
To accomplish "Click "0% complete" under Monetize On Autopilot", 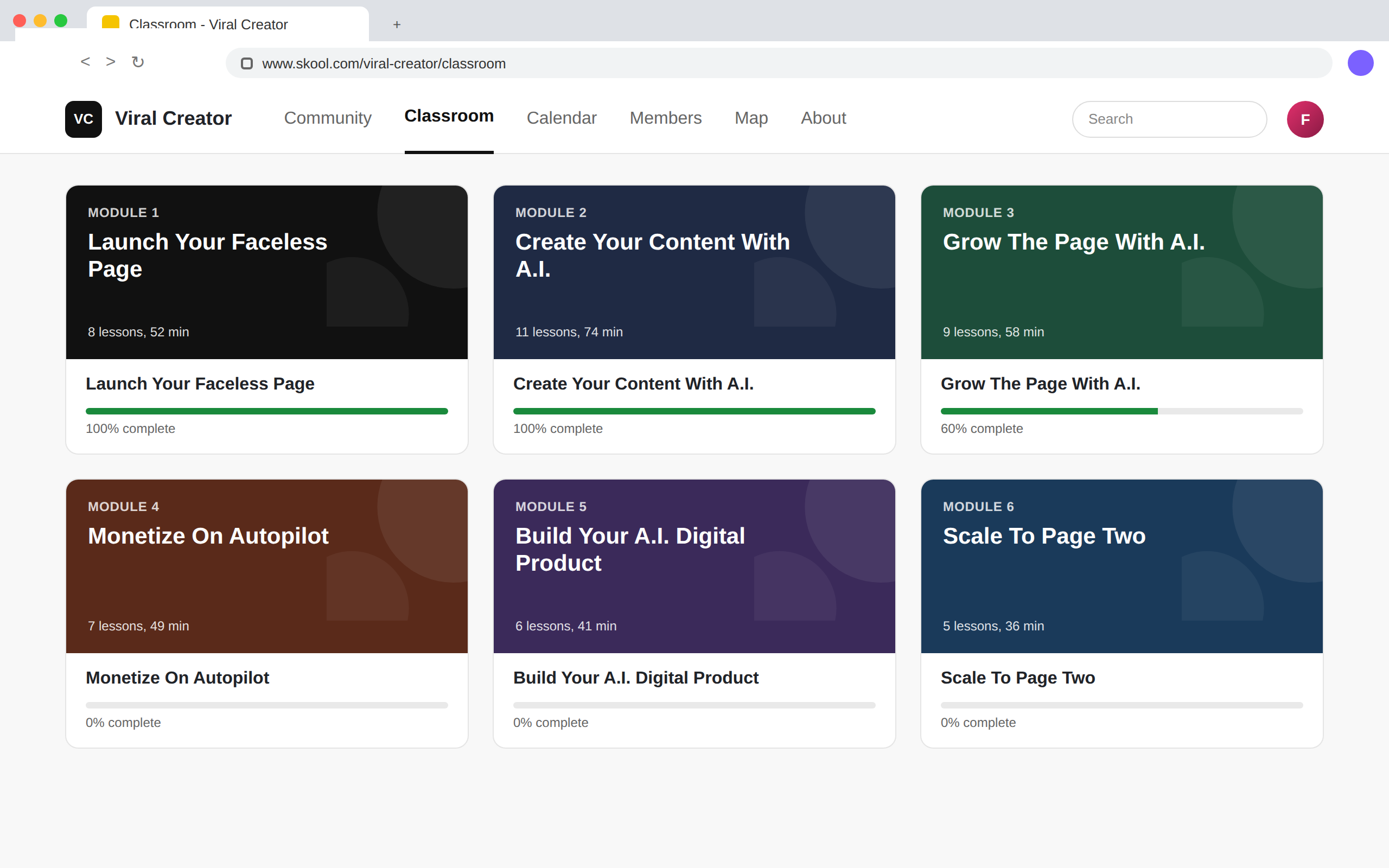I will tap(123, 723).
